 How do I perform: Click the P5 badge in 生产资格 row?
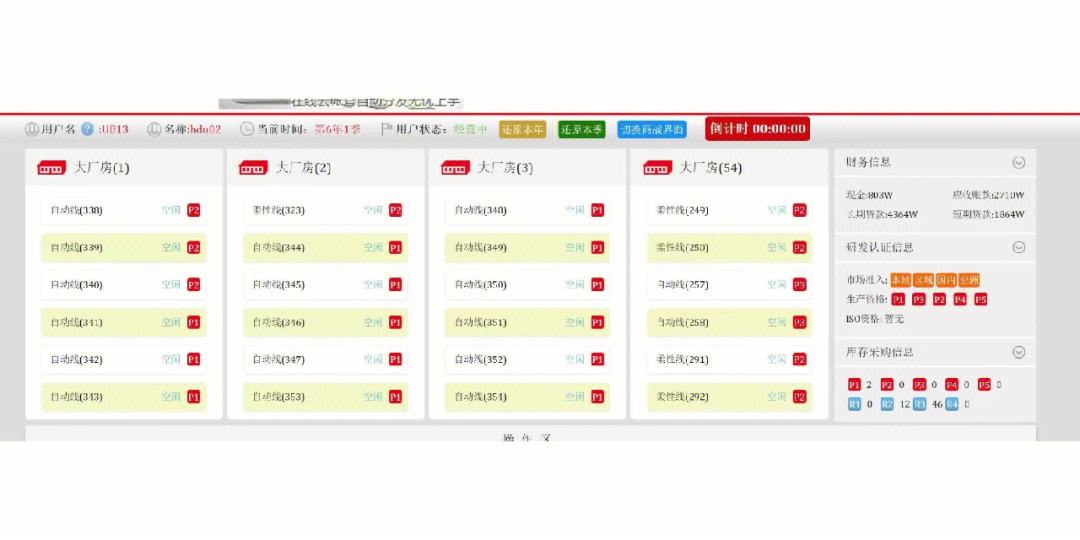981,300
